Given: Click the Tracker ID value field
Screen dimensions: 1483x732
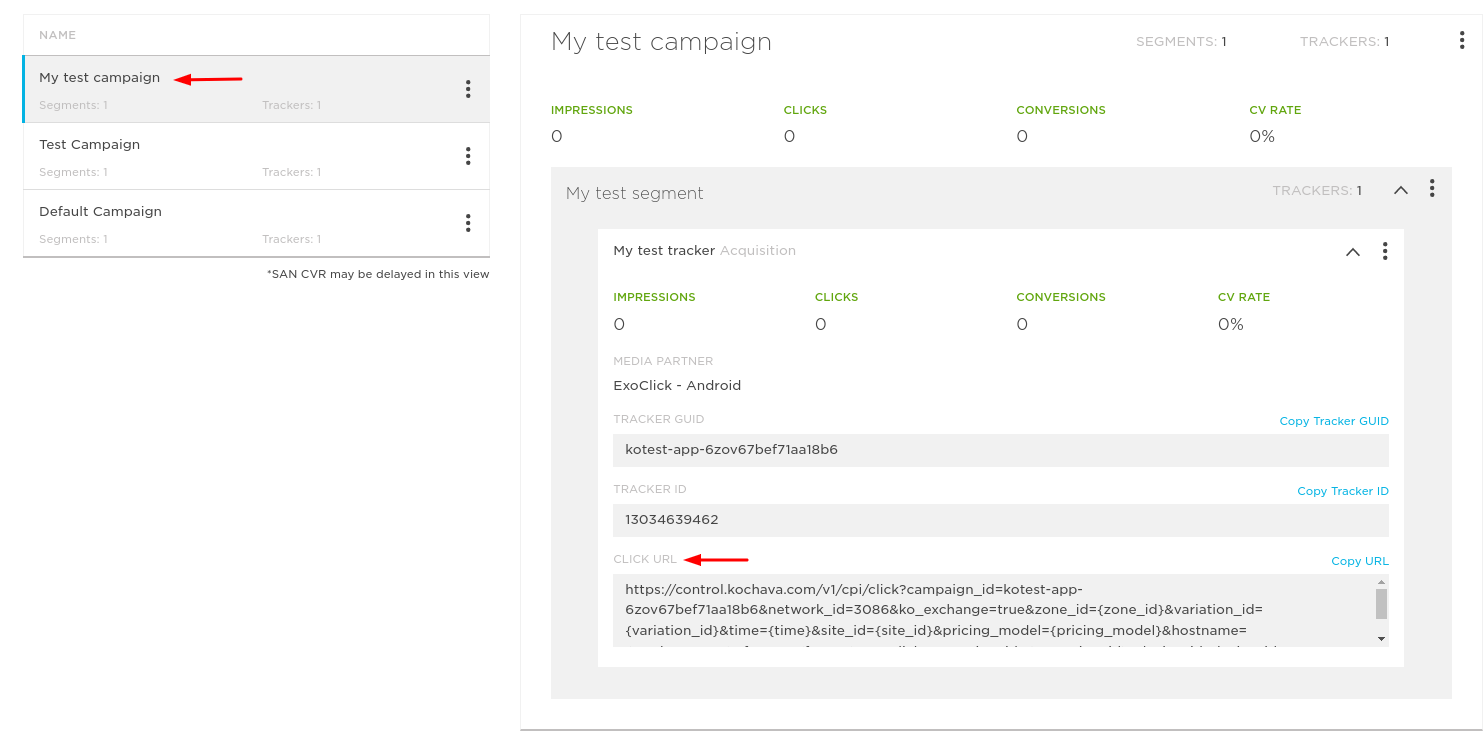Looking at the screenshot, I should (x=1000, y=520).
